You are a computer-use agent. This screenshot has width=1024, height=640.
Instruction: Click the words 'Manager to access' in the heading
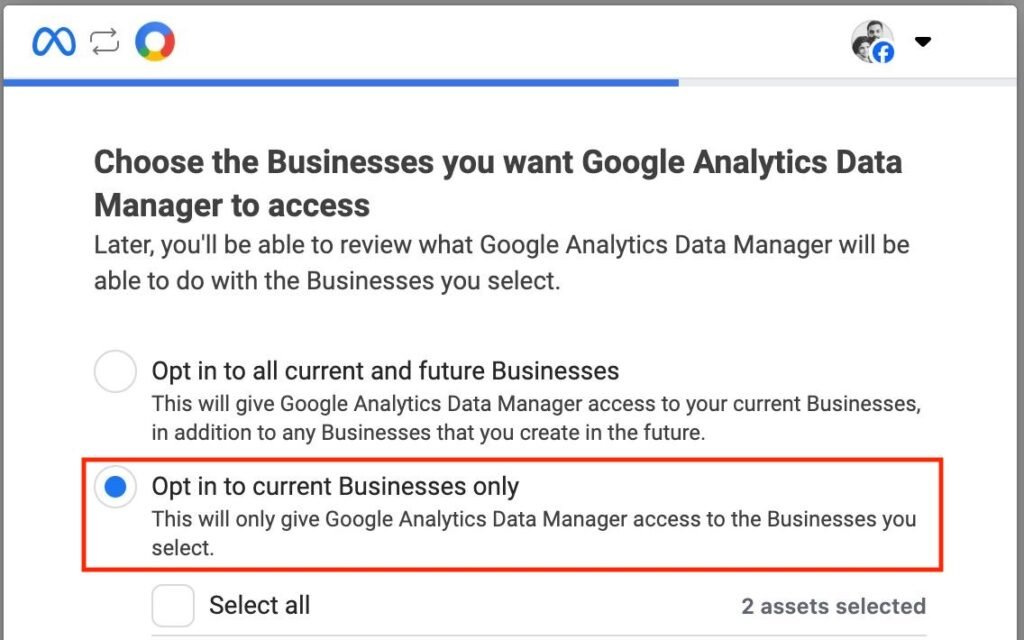pos(231,206)
